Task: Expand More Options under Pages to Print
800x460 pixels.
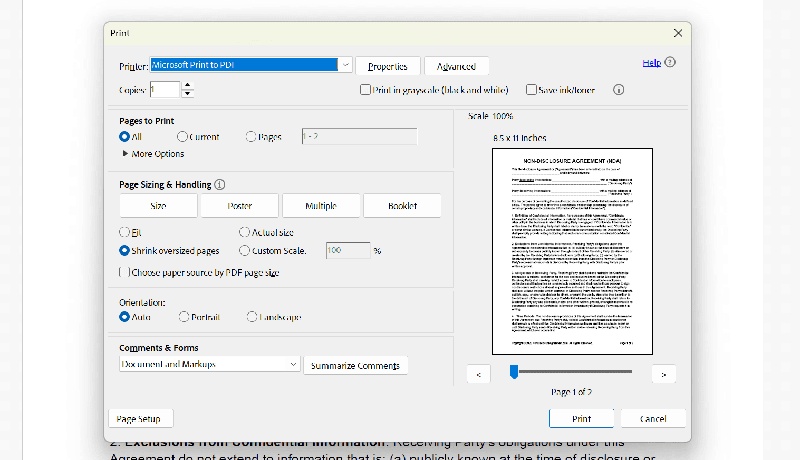Action: tap(153, 154)
